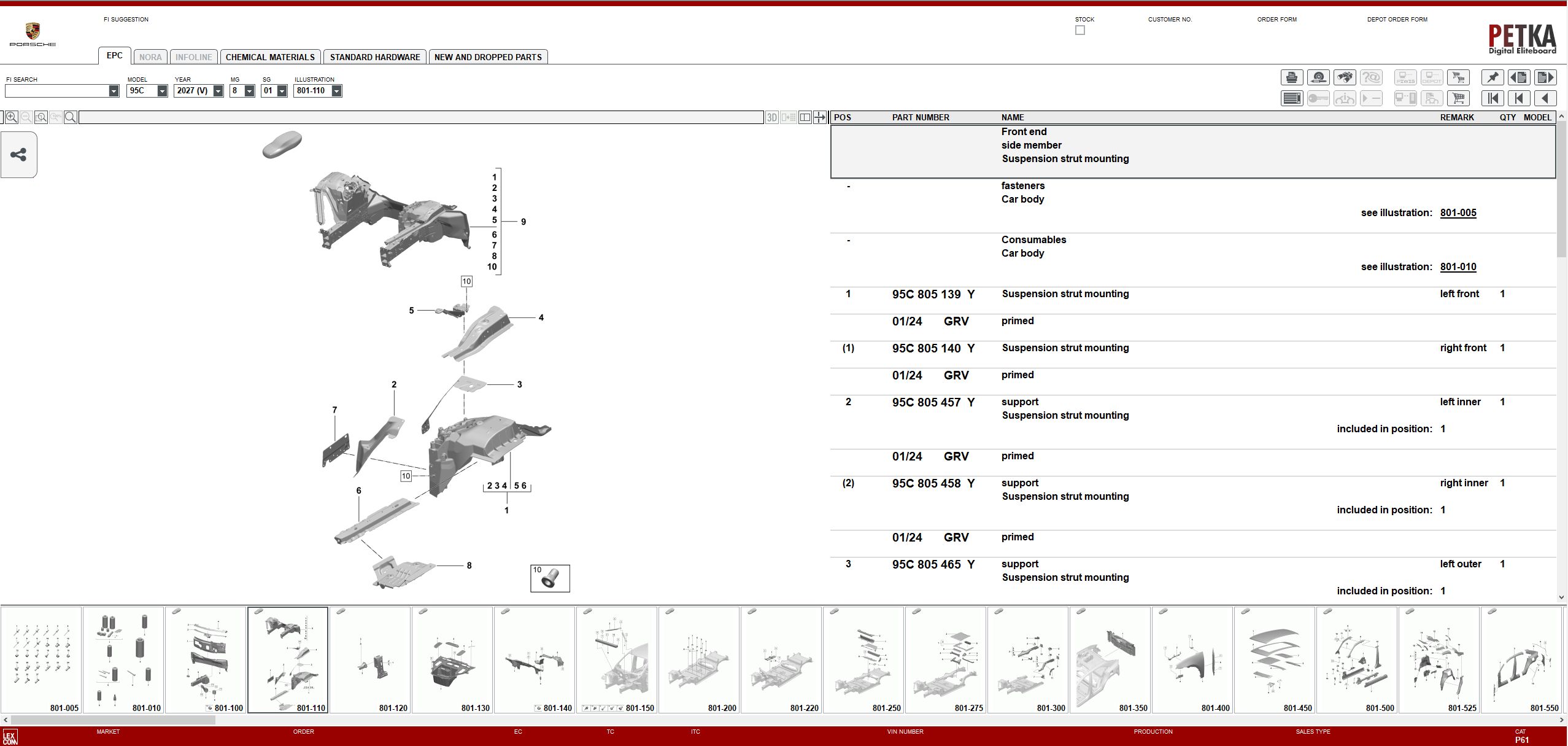Switch to the INFOLINE tab
The width and height of the screenshot is (1568, 746).
point(193,57)
